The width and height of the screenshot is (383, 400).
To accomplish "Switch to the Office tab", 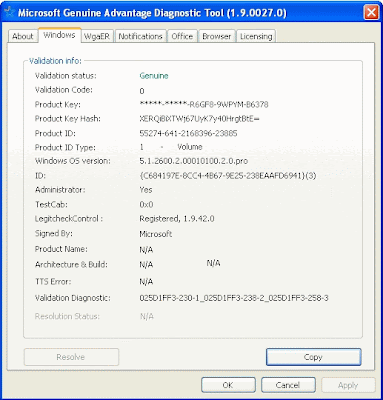I will click(x=182, y=36).
